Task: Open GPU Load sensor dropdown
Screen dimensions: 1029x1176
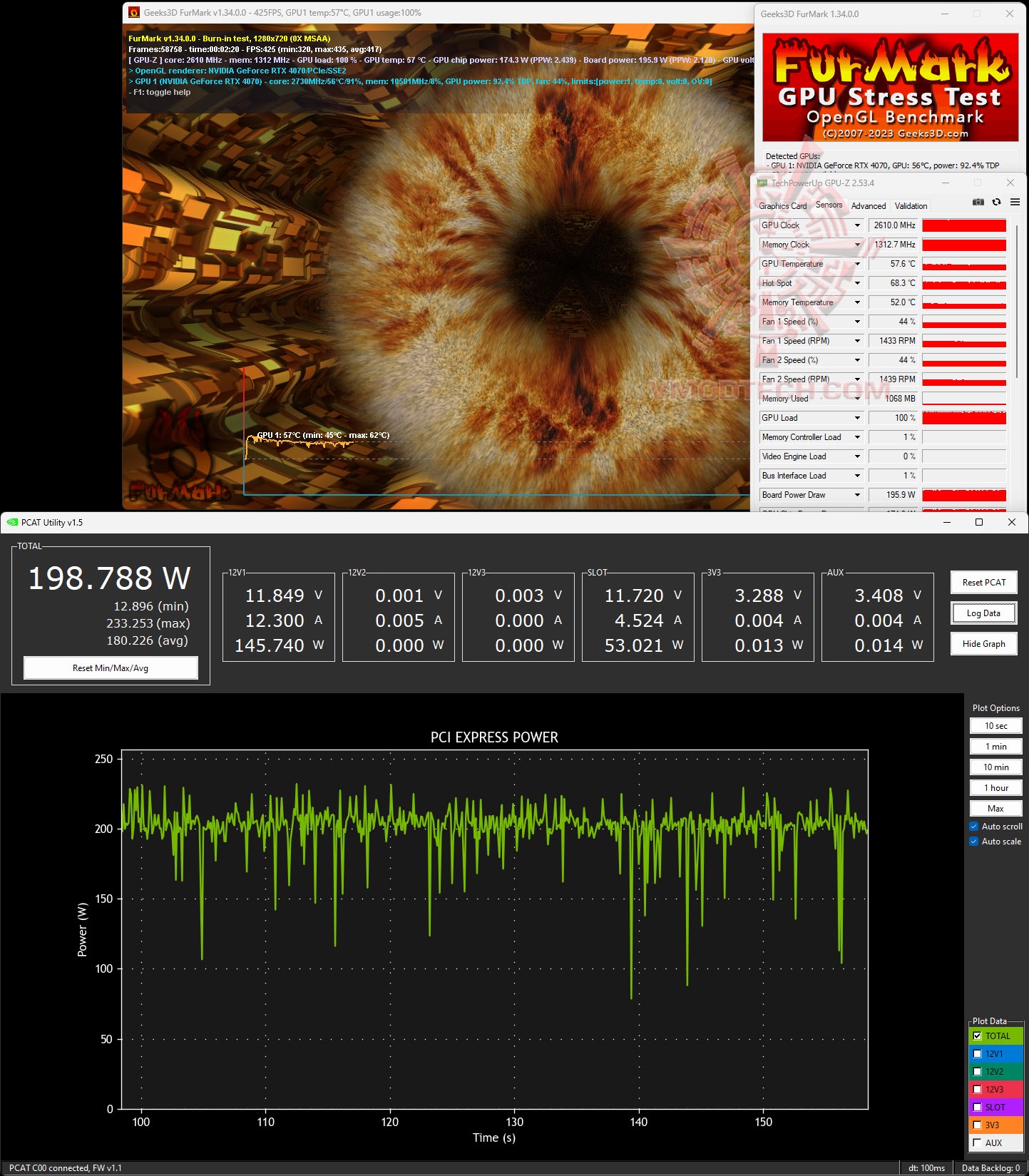Action: click(857, 418)
